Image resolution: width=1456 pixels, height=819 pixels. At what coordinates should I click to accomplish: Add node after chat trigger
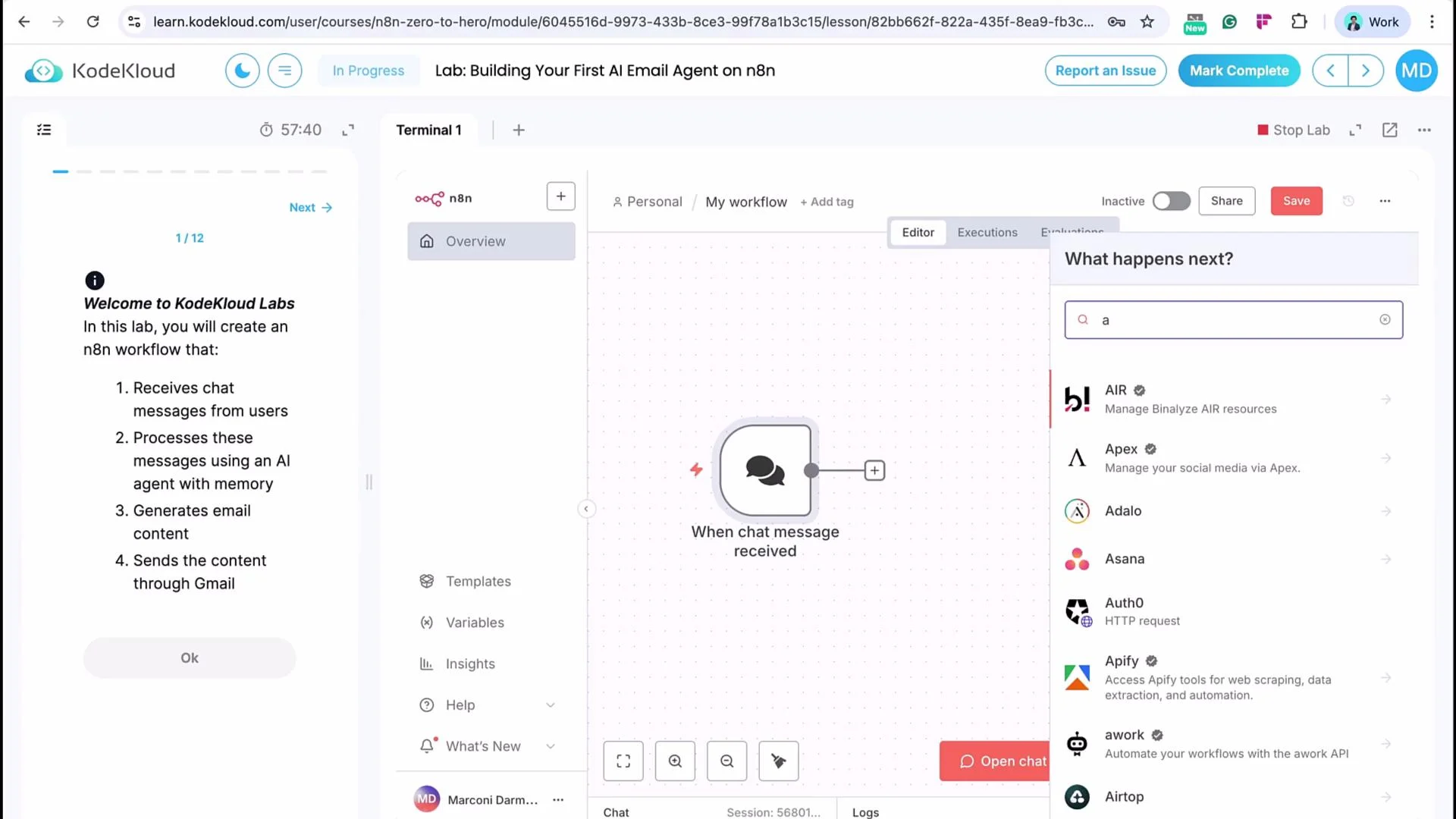tap(874, 470)
